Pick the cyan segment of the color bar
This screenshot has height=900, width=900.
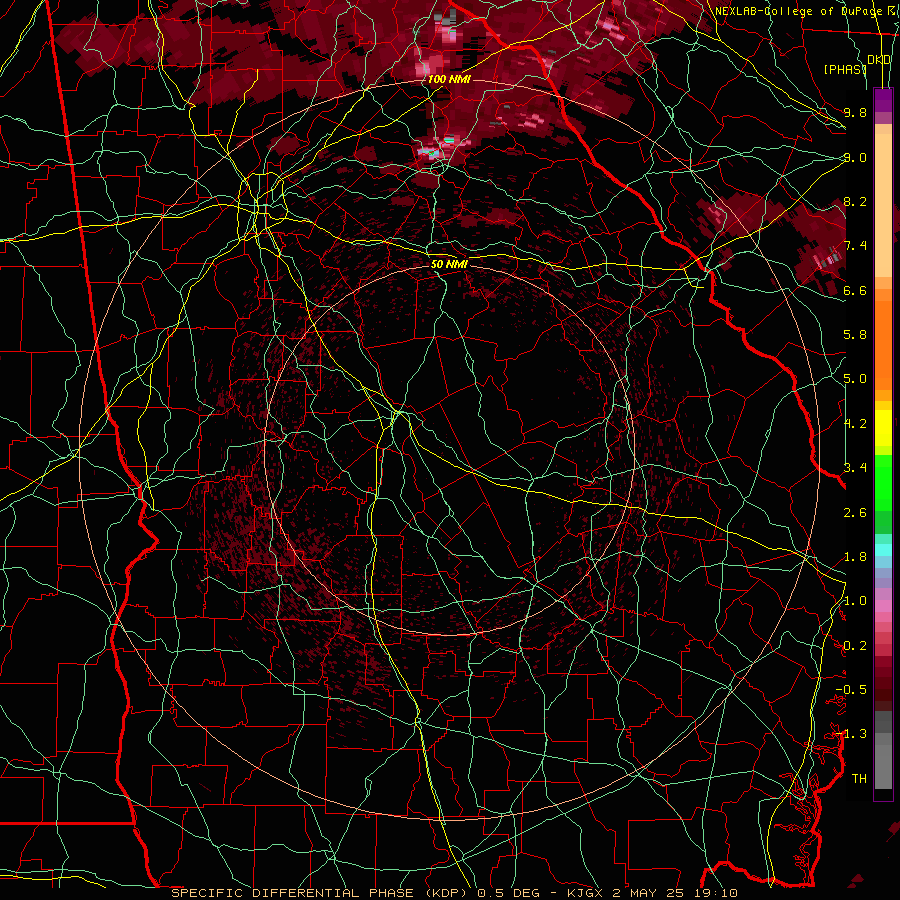[883, 550]
